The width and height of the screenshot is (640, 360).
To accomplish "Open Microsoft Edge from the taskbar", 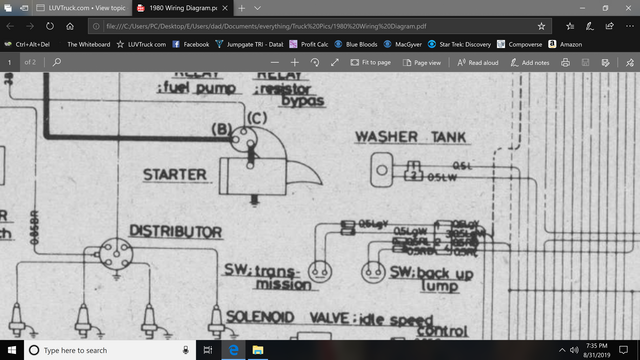I will click(233, 350).
